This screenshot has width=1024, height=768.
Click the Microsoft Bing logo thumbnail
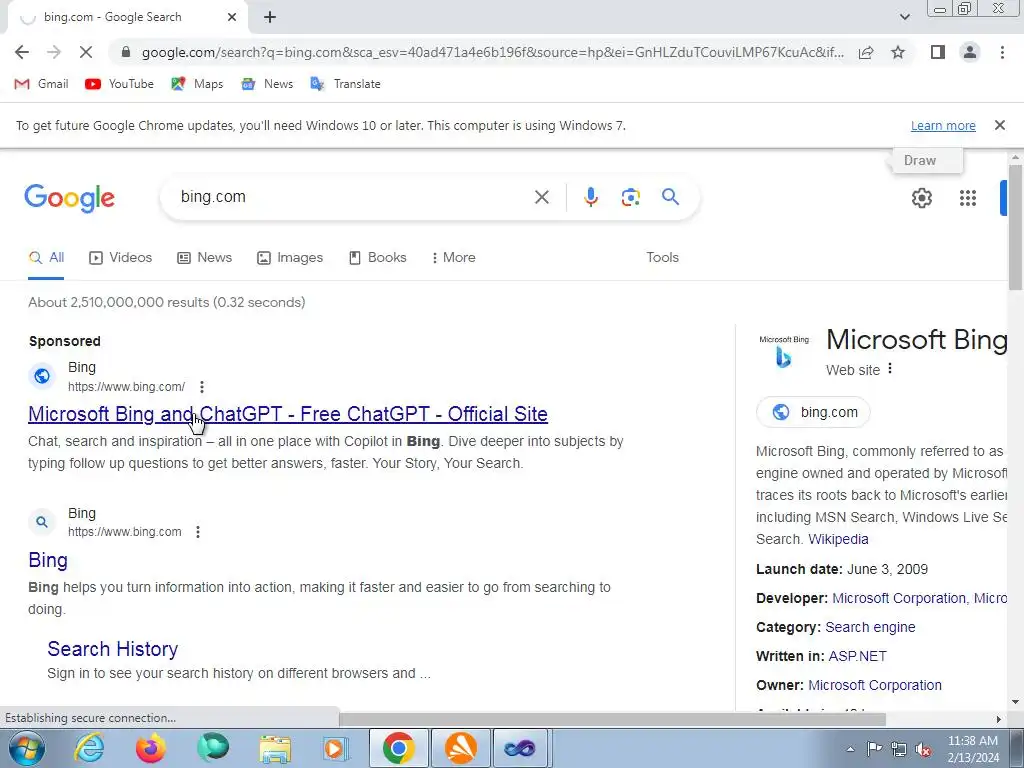click(x=784, y=352)
